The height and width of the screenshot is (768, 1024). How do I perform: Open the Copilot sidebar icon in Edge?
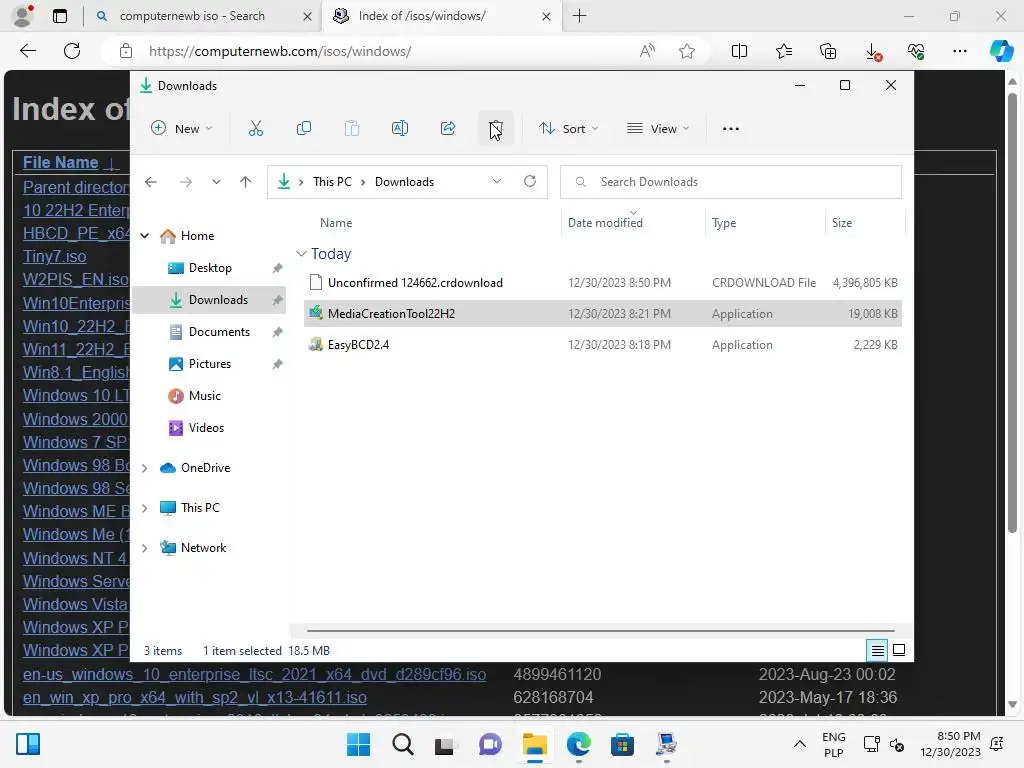tap(1001, 51)
